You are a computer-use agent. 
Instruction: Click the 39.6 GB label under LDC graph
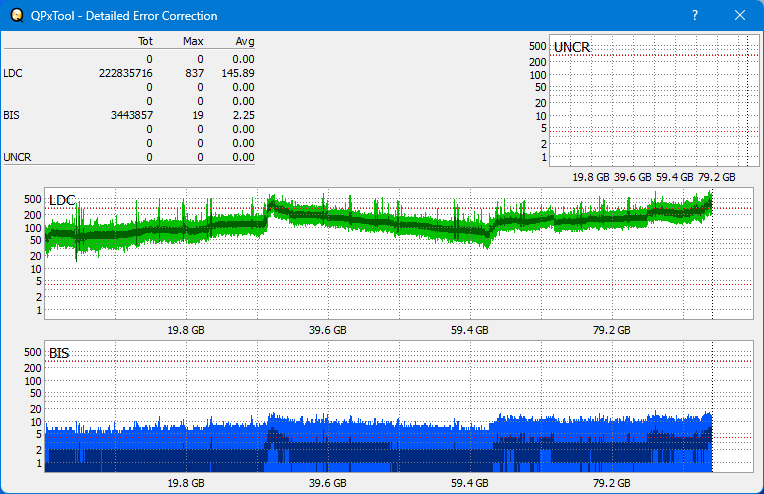click(327, 330)
